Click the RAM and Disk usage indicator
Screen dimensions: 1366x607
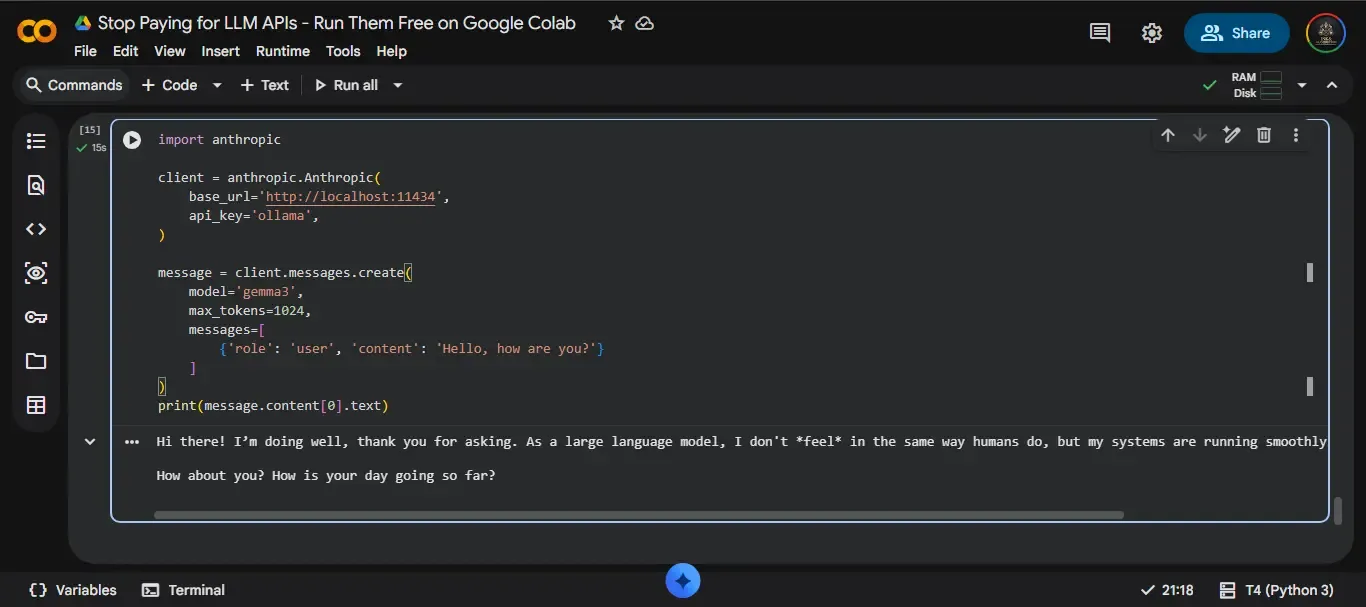(1256, 85)
